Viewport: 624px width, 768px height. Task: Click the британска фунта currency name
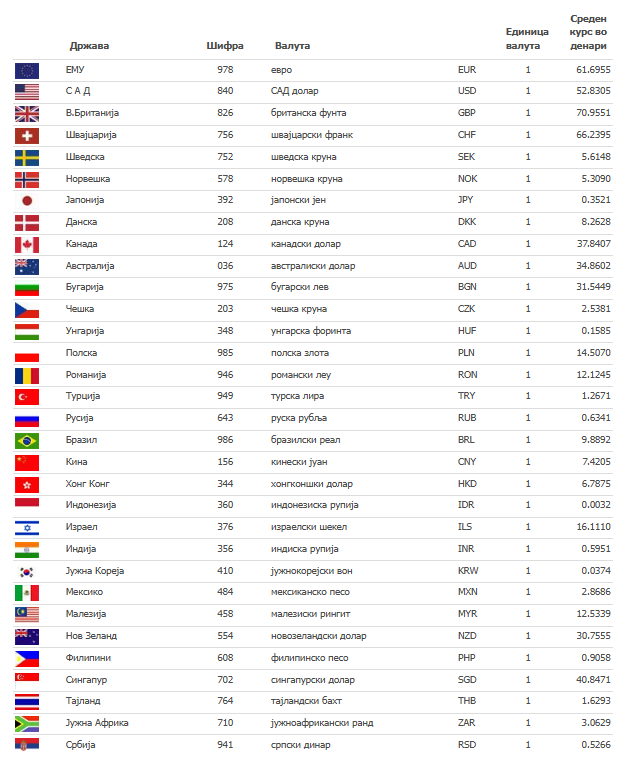(311, 113)
